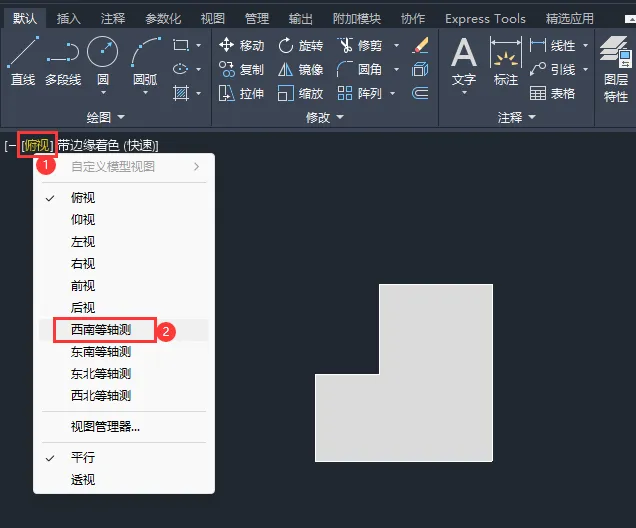Image resolution: width=636 pixels, height=528 pixels.
Task: Open the Add-ins (附加模块) tab
Action: coord(357,19)
